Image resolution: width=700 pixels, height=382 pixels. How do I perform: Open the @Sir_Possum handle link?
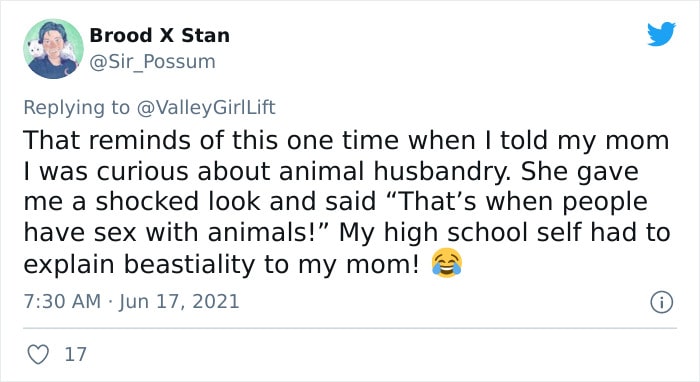point(153,62)
